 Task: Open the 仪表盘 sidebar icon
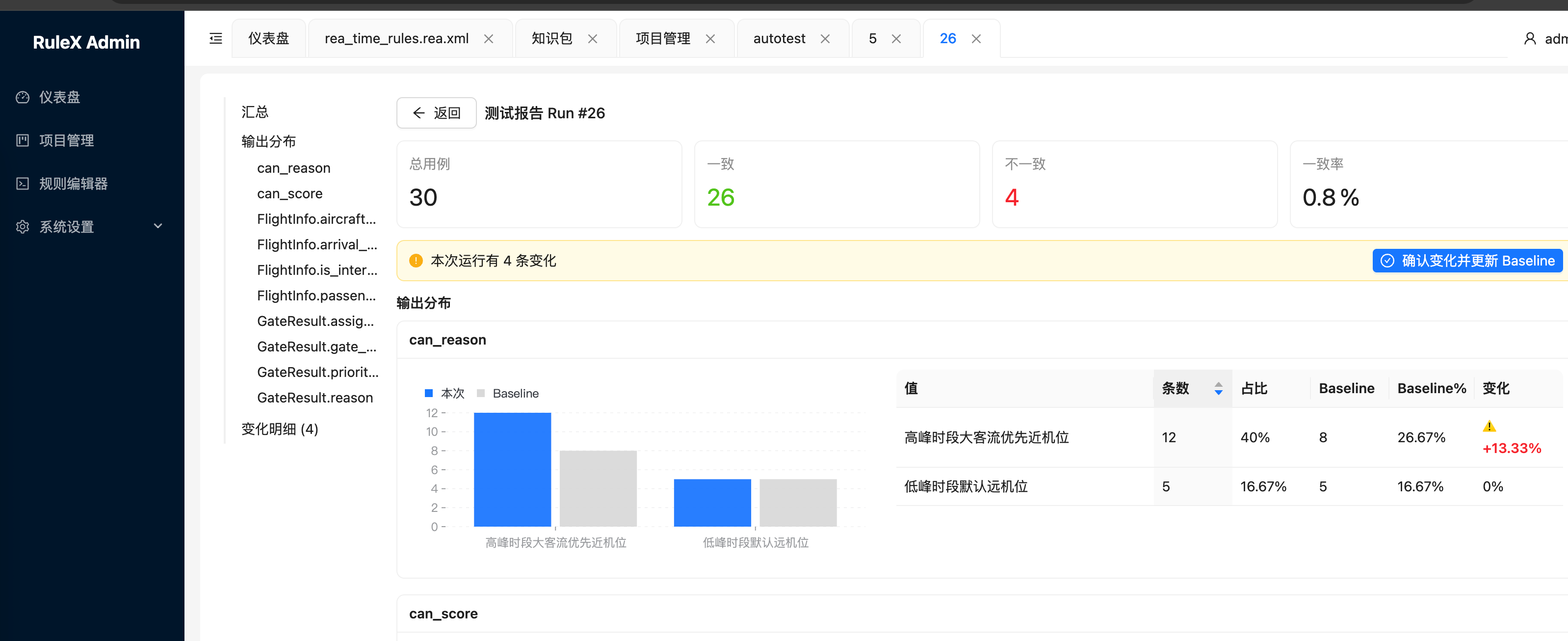[23, 97]
